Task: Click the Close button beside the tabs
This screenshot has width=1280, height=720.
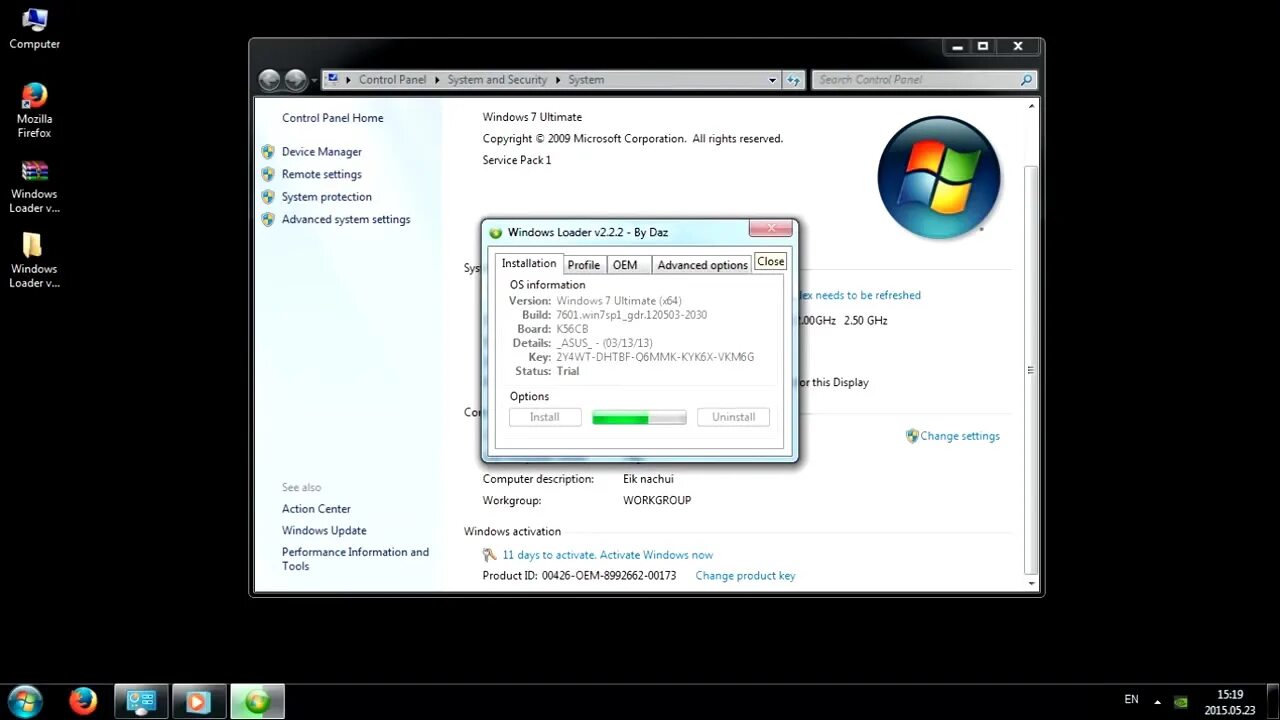Action: 770,261
